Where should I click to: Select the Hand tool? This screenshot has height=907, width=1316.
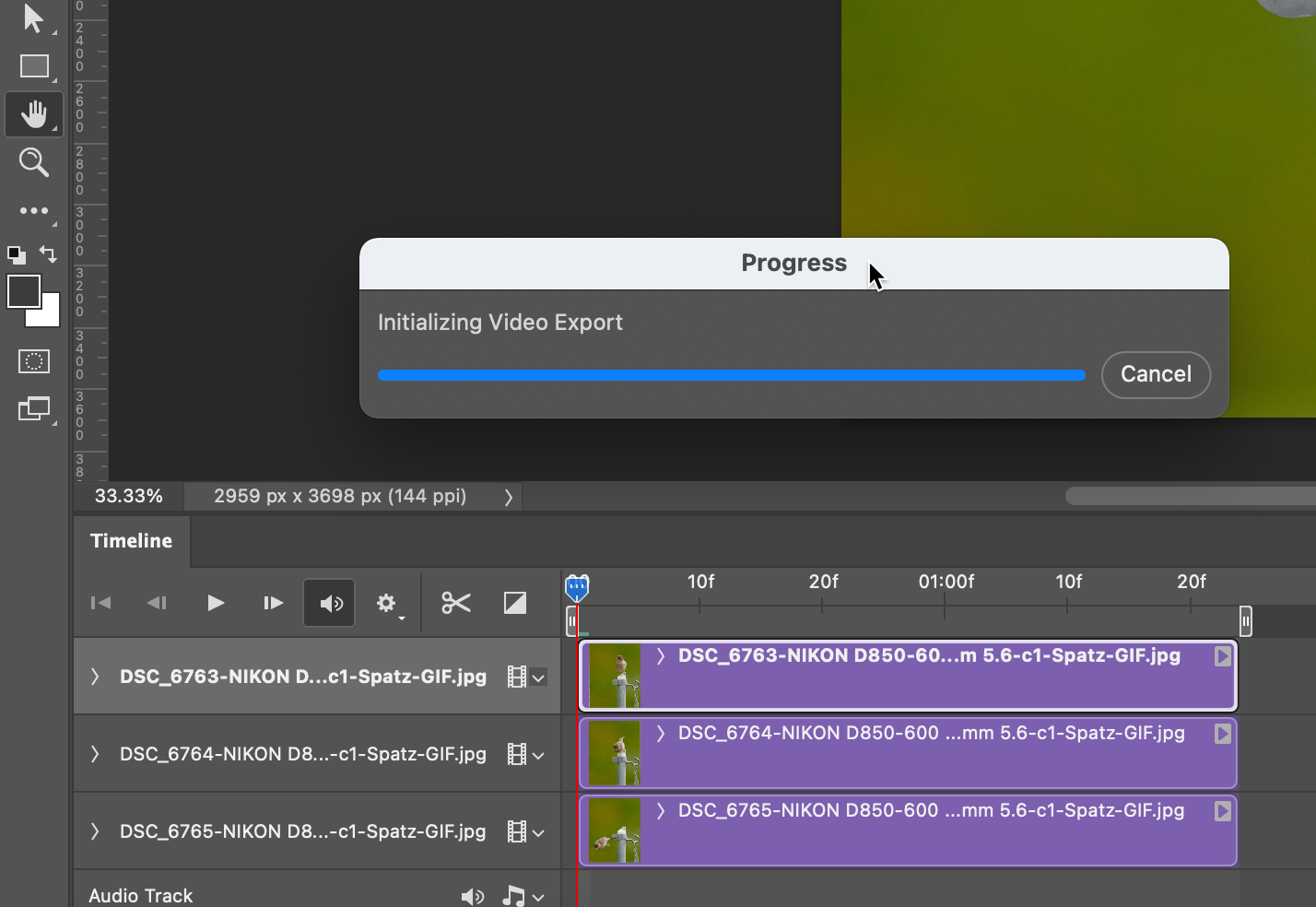point(33,114)
